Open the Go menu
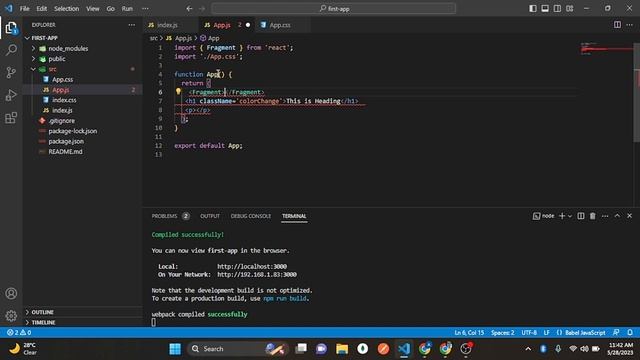This screenshot has width=640, height=360. (x=111, y=9)
